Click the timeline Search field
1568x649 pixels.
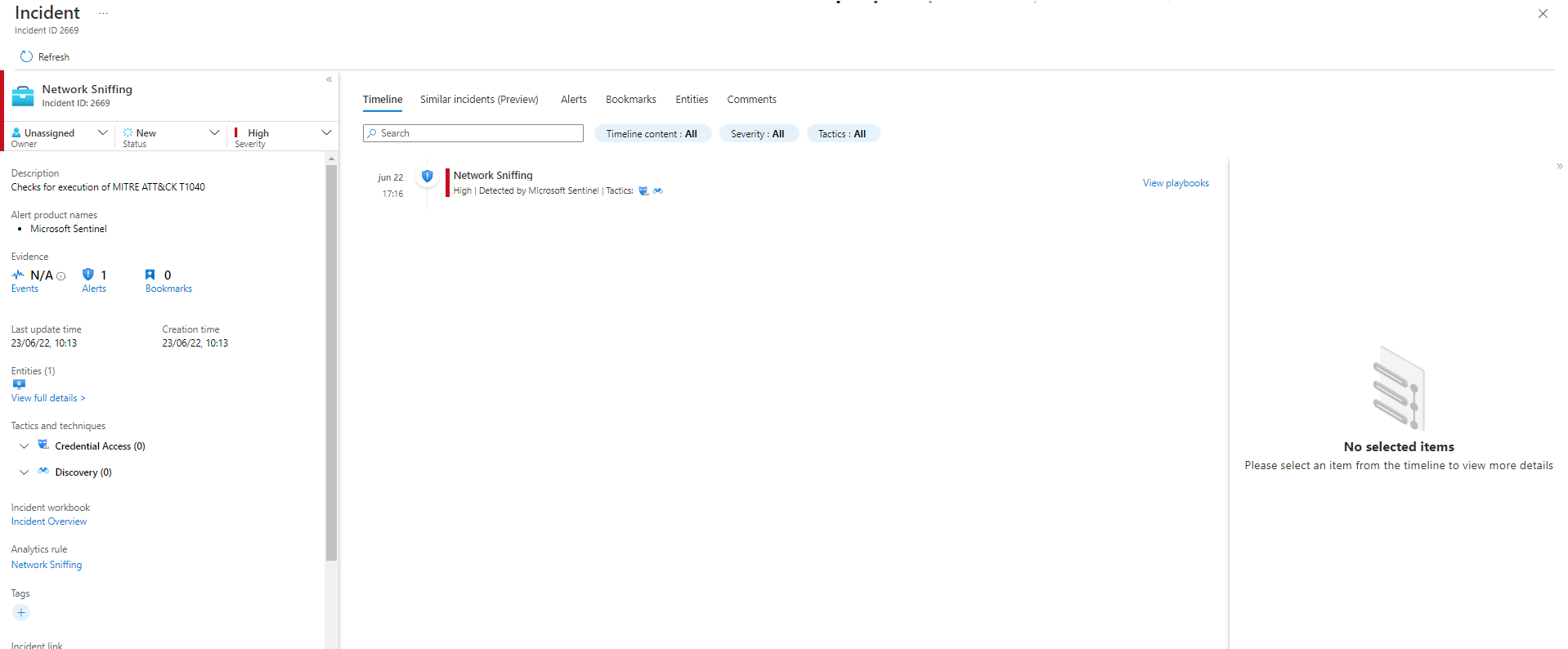(473, 133)
